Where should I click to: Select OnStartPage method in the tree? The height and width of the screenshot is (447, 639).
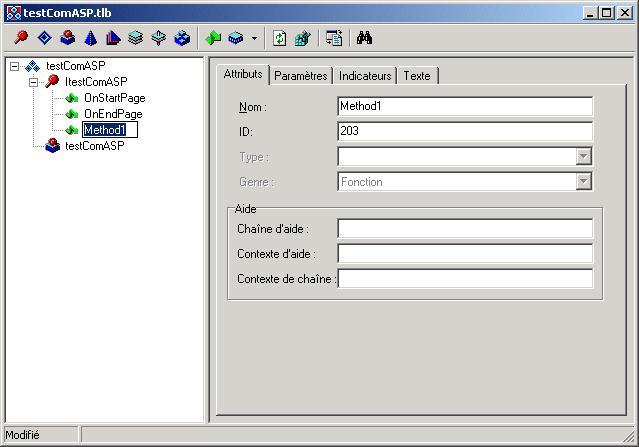[x=114, y=98]
